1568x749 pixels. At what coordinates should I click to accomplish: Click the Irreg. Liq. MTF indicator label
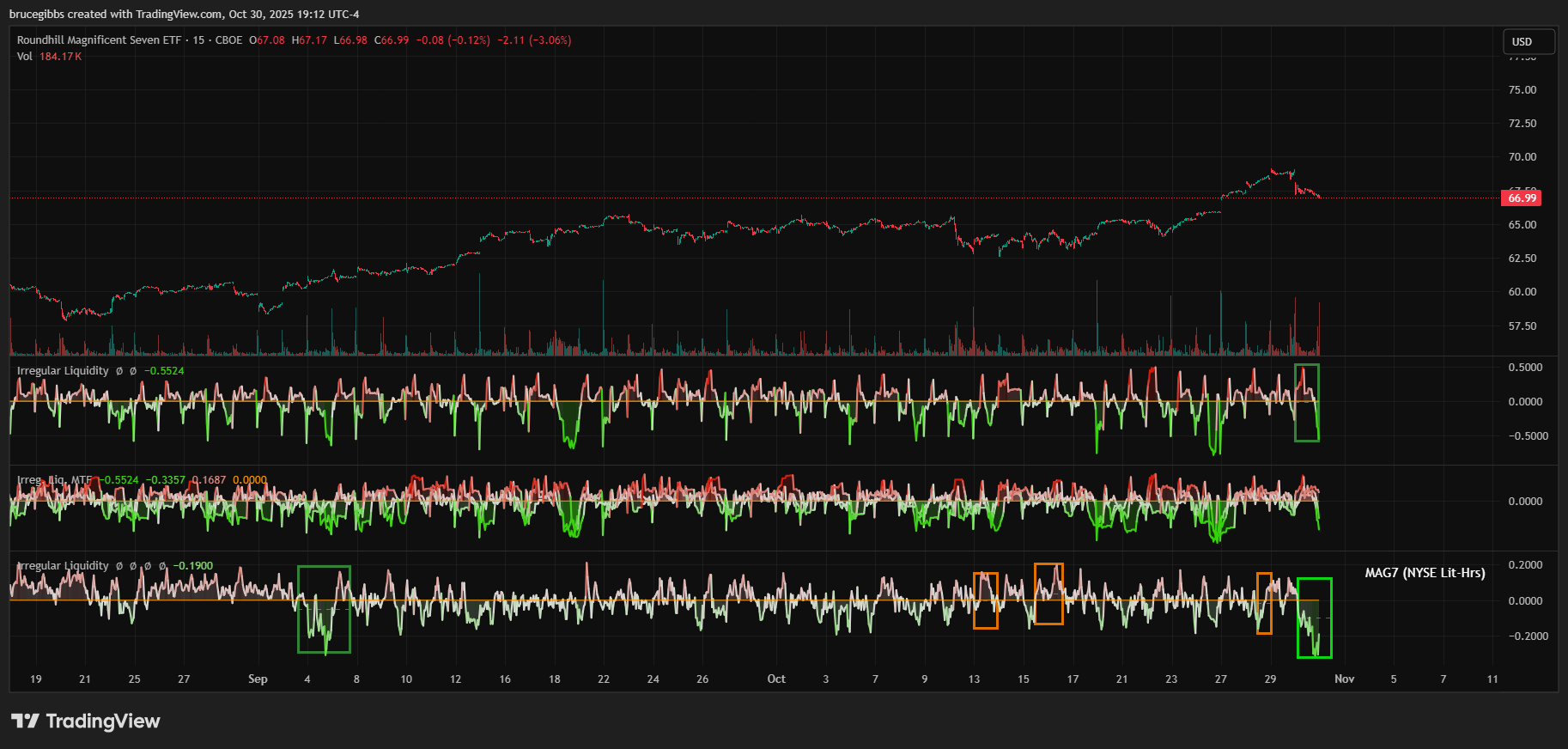[x=54, y=480]
